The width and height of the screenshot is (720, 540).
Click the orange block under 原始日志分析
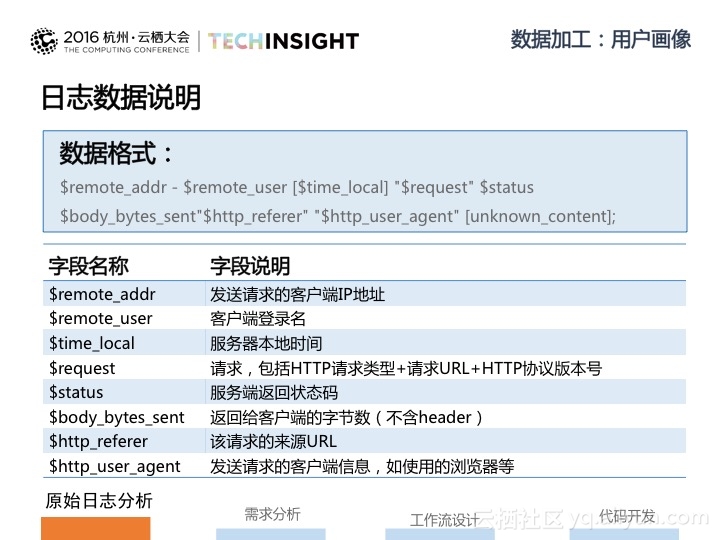96,529
